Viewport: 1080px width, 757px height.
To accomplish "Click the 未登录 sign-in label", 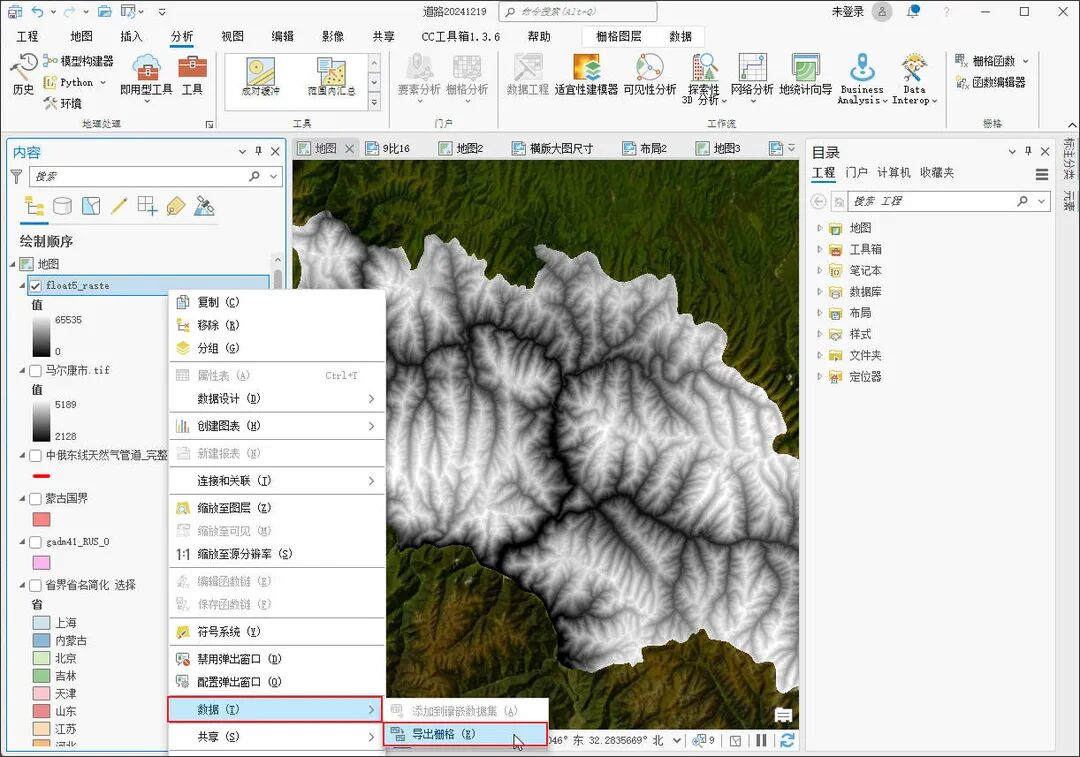I will click(x=847, y=12).
